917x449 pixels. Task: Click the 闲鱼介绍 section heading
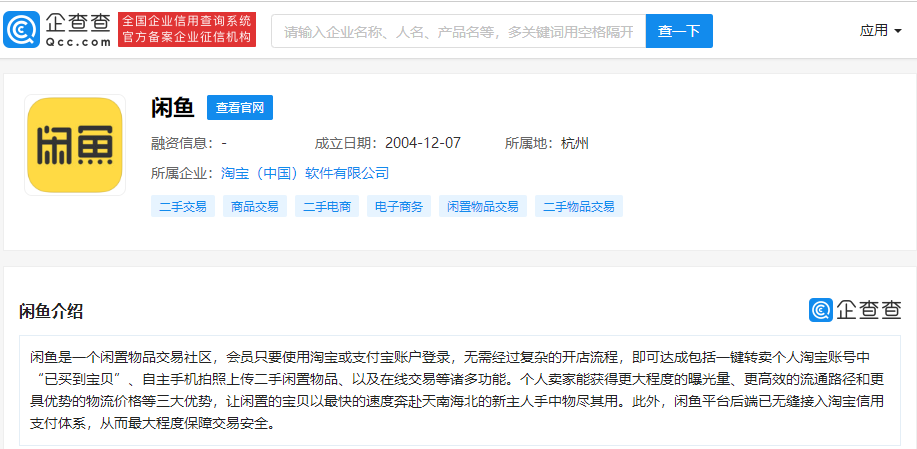pyautogui.click(x=51, y=312)
